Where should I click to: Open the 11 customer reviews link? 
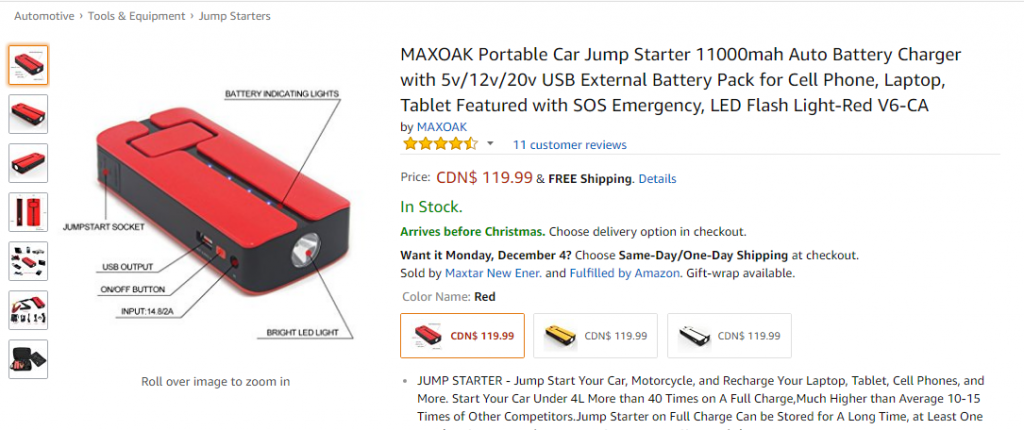(x=569, y=145)
